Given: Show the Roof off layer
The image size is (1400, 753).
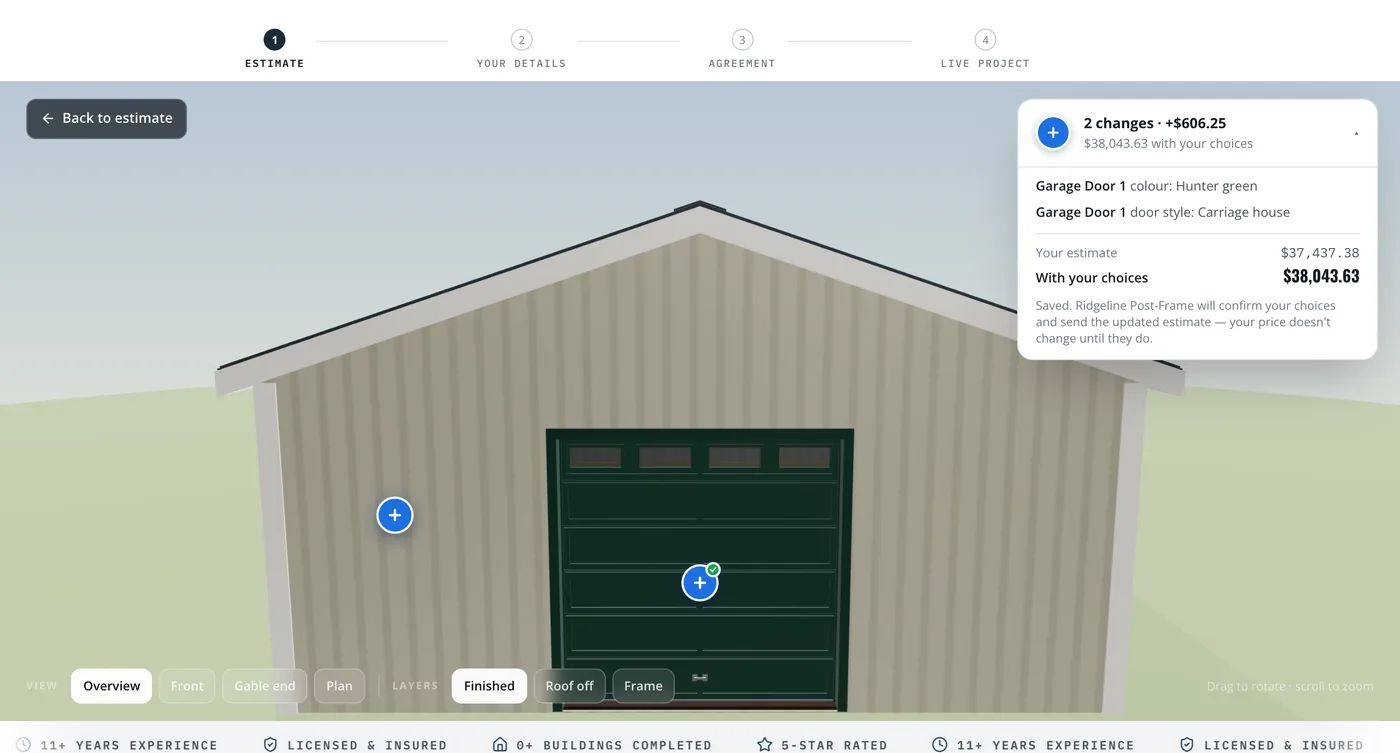Looking at the screenshot, I should coord(570,686).
